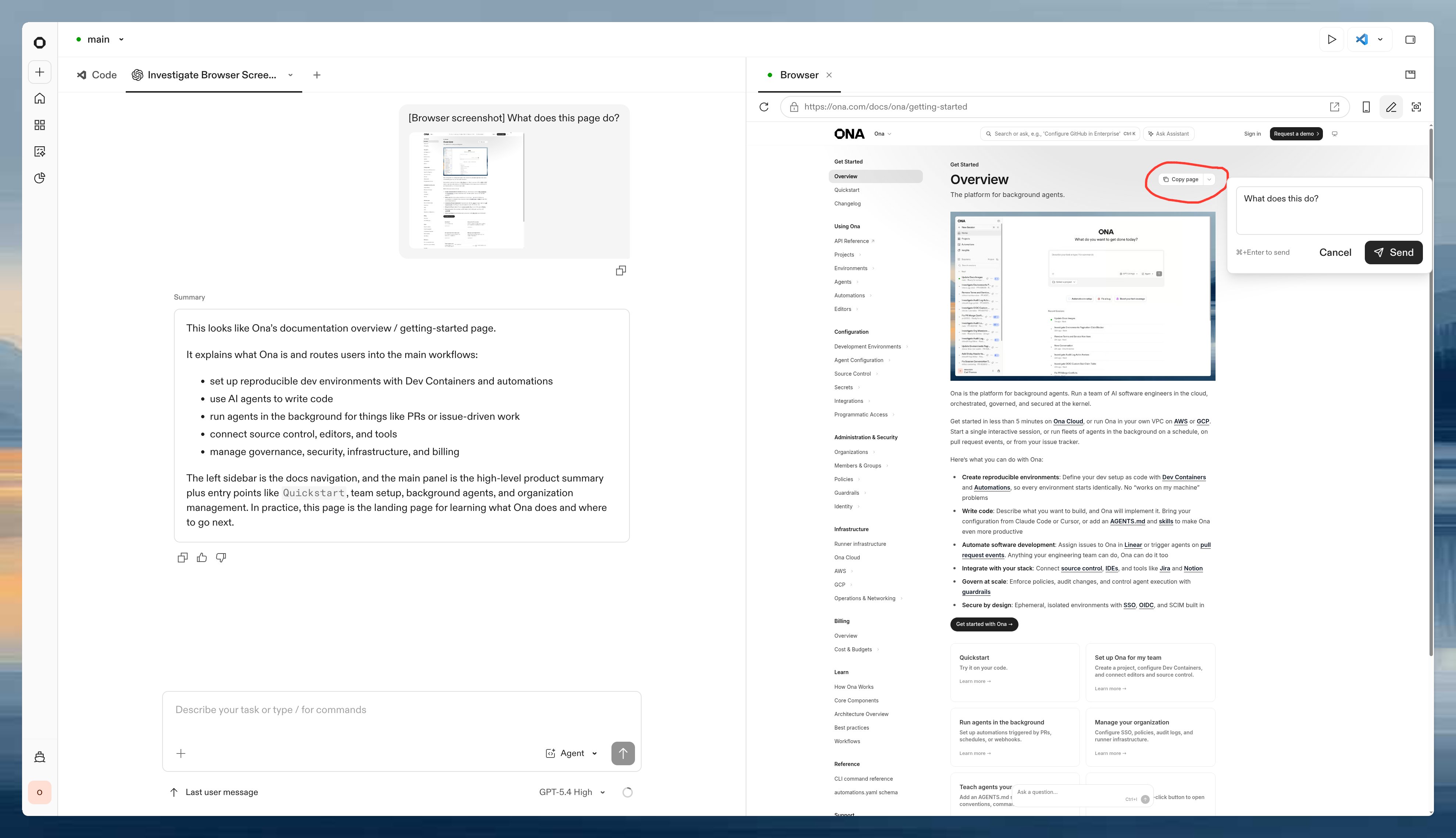Reload the browser preview page
The image size is (1456, 838).
764,107
